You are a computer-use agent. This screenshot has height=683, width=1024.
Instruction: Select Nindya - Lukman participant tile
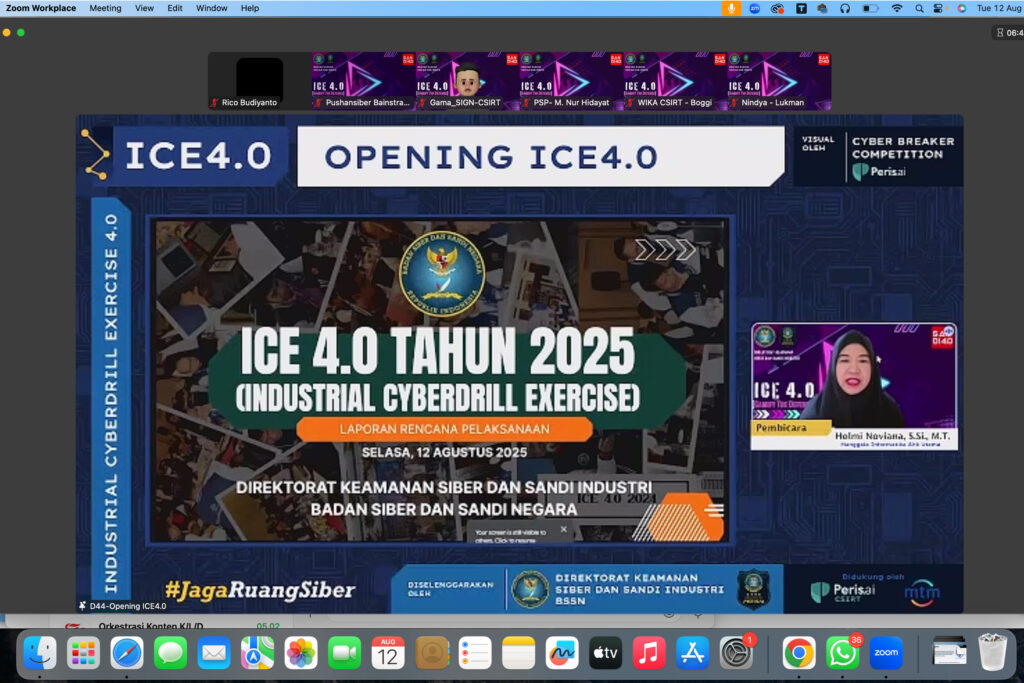coord(778,81)
